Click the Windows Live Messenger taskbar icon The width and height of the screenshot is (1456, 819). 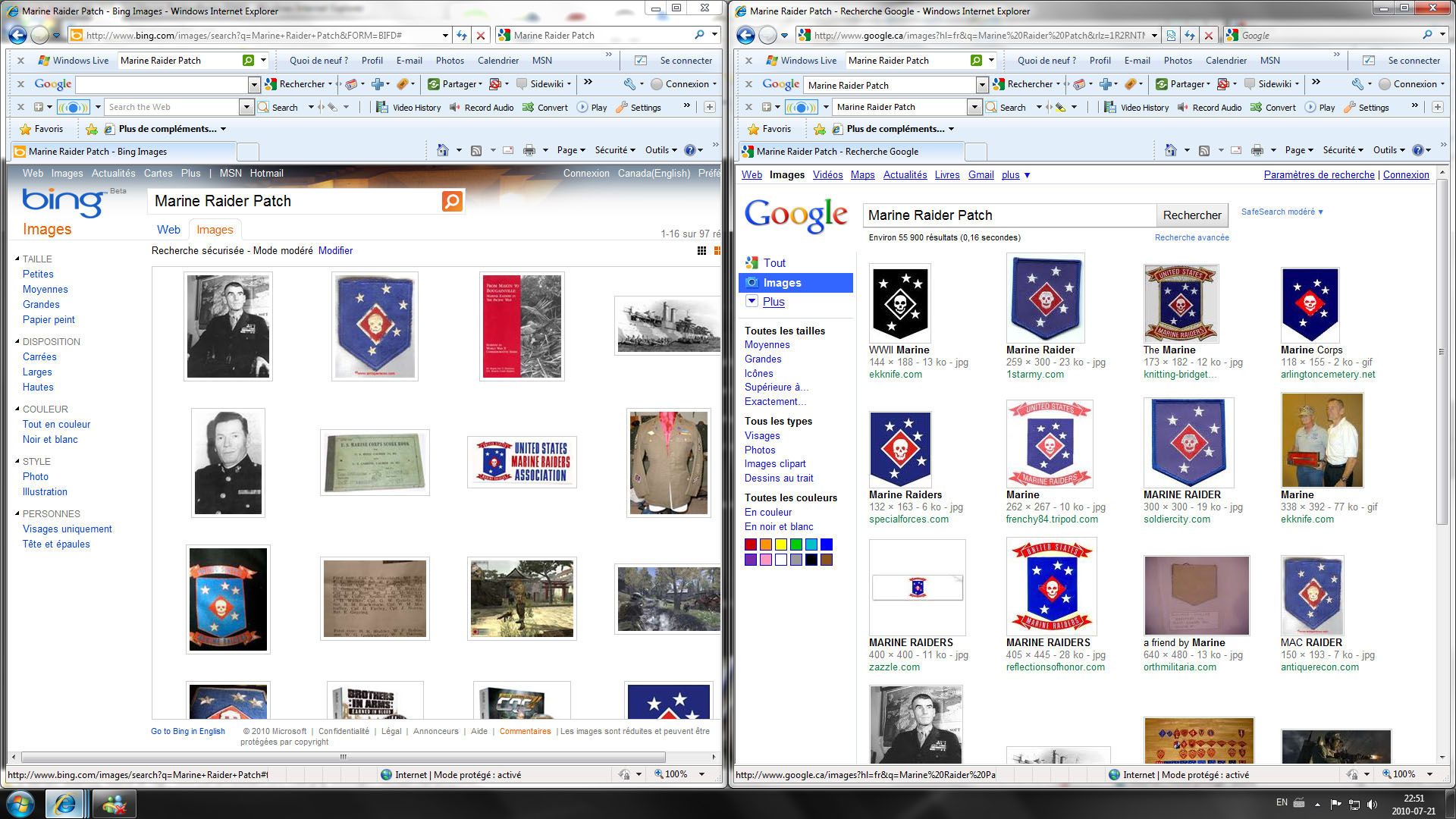point(115,805)
